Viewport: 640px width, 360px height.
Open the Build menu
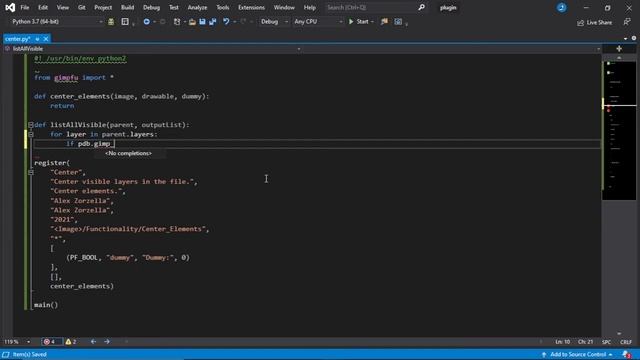(127, 7)
